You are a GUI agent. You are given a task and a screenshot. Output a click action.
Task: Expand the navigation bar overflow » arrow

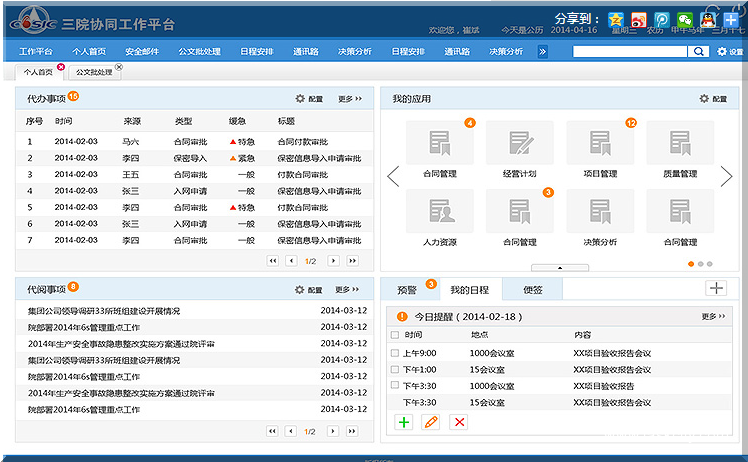(543, 51)
